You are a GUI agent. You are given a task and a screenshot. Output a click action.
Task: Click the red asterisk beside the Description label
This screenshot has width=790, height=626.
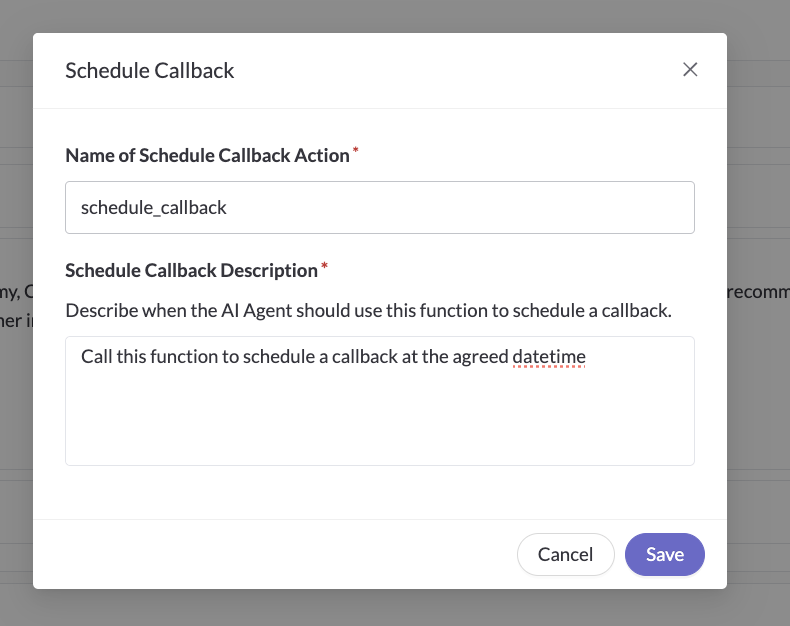click(324, 266)
